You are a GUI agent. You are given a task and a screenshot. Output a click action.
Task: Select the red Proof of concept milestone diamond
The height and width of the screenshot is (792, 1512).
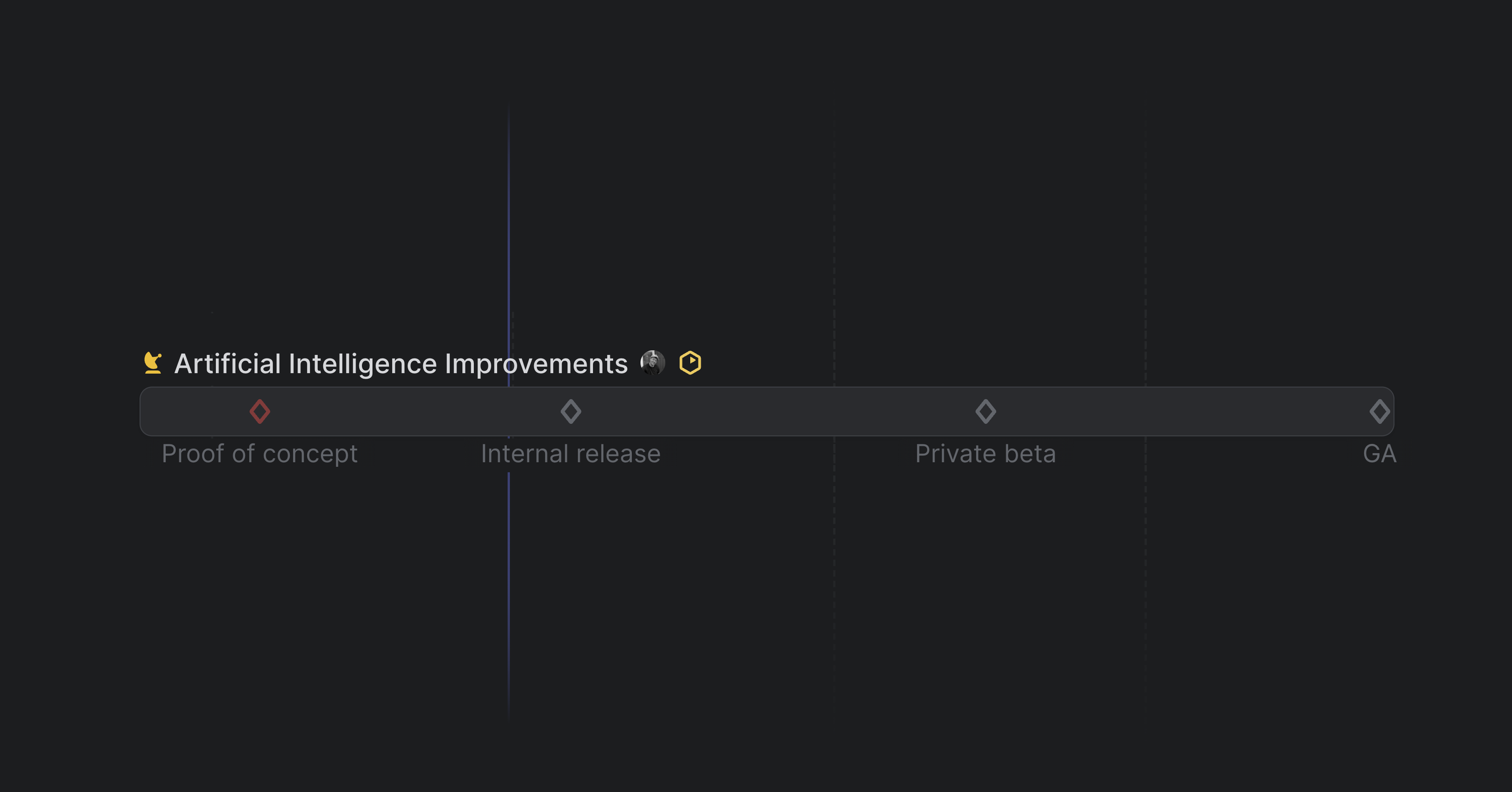coord(259,412)
